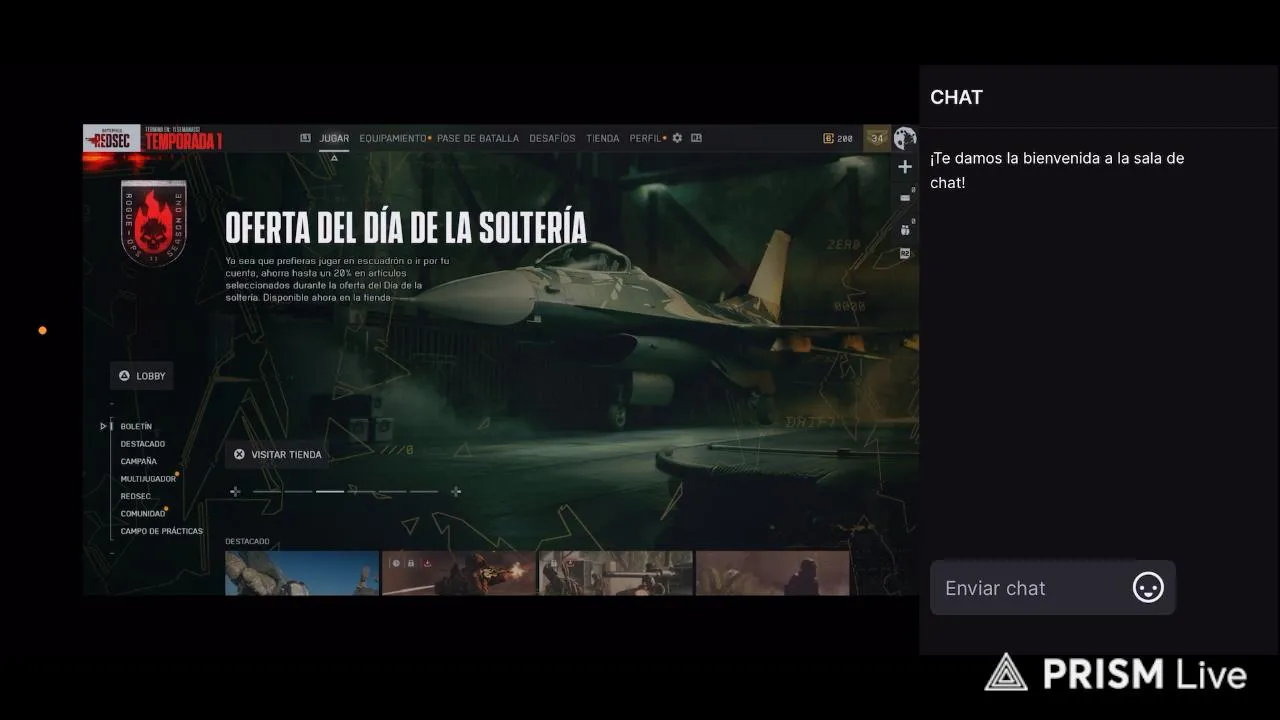The height and width of the screenshot is (720, 1280).
Task: Open fourth featured thumbnail
Action: [773, 573]
